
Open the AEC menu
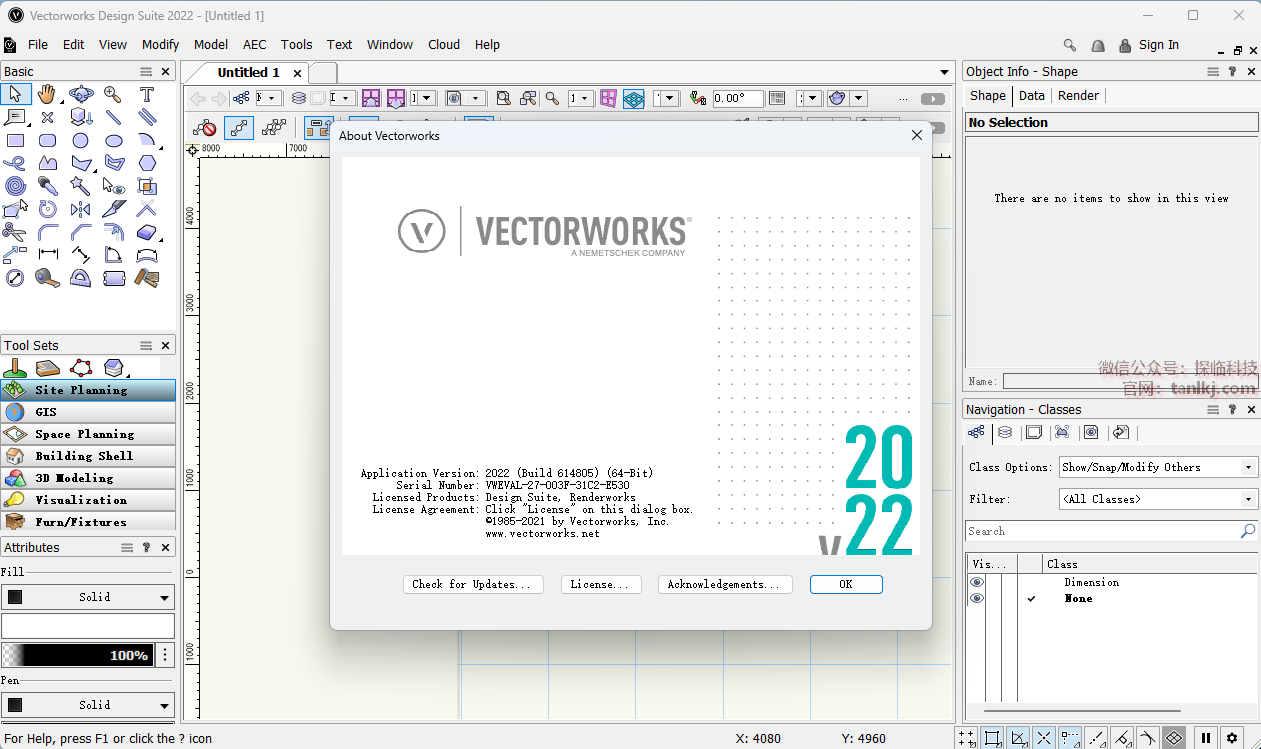[255, 44]
